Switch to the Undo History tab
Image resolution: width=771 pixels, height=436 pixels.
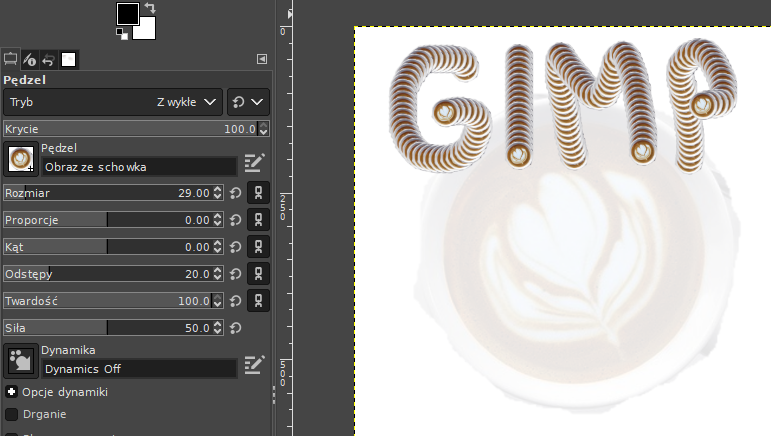point(48,60)
